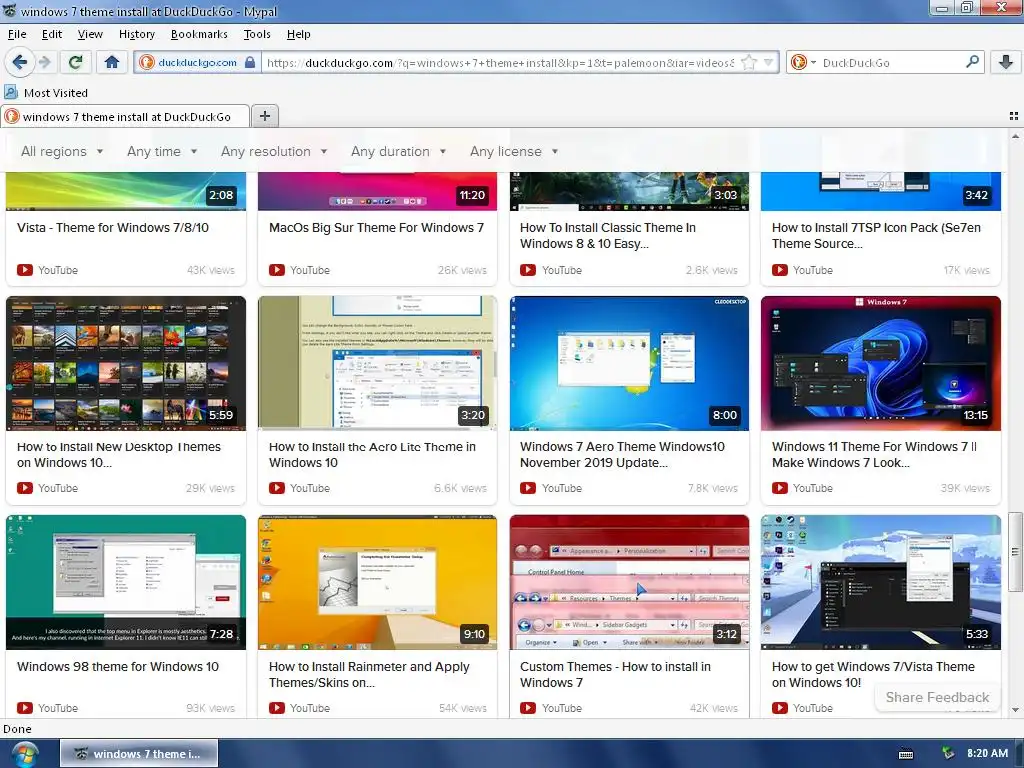The width and height of the screenshot is (1024, 768).
Task: Open the View menu
Action: pyautogui.click(x=90, y=34)
